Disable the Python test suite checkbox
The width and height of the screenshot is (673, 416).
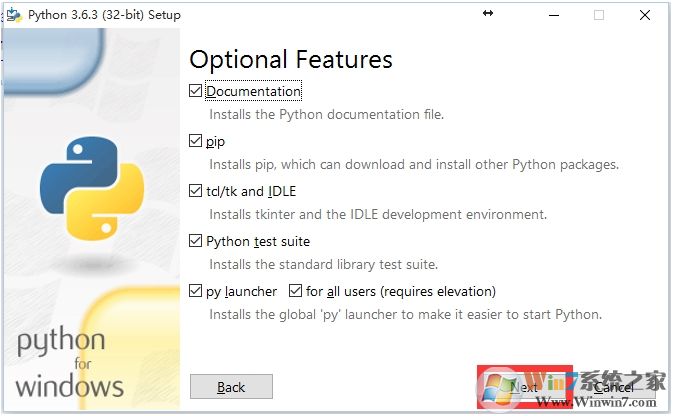(x=195, y=240)
